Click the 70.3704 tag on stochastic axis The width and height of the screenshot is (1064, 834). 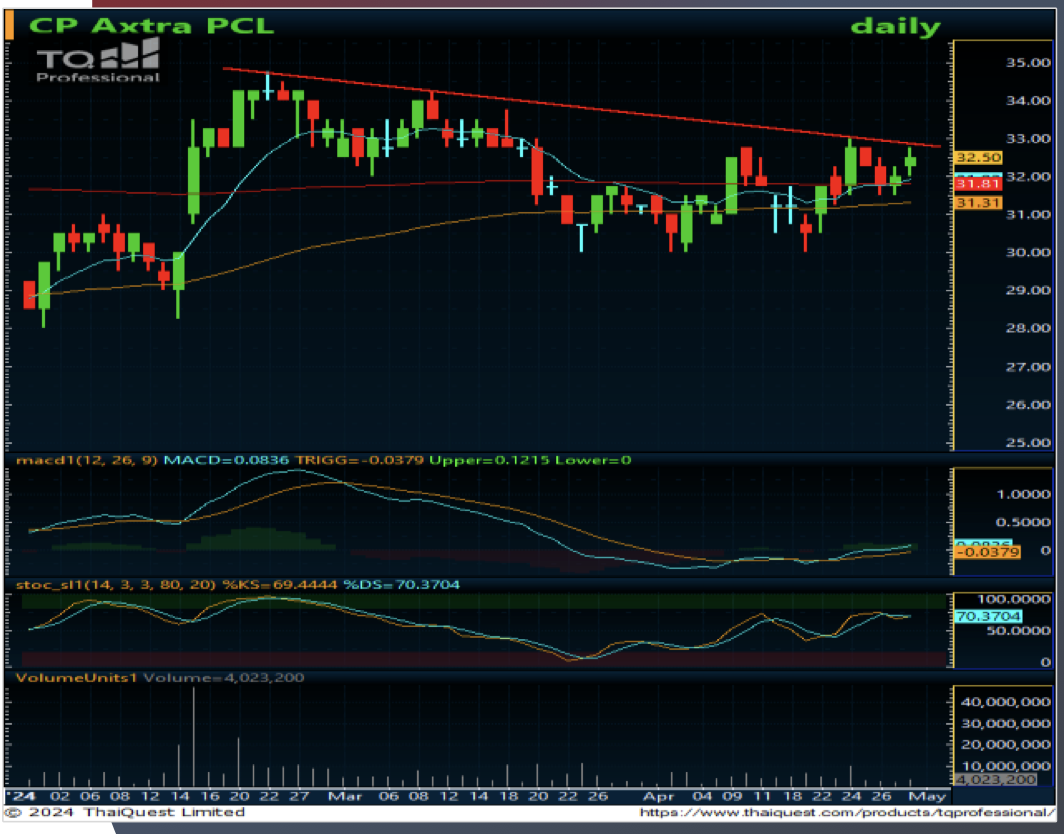click(987, 616)
